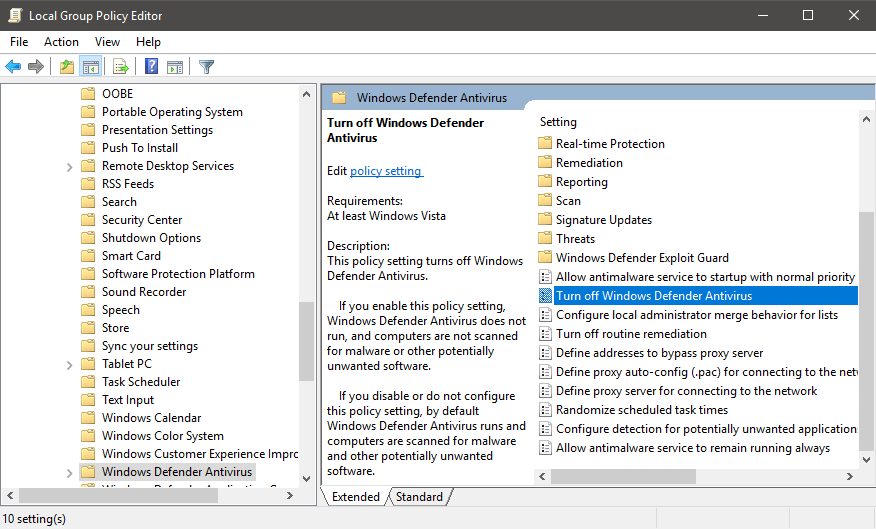Image resolution: width=876 pixels, height=529 pixels.
Task: Click the Scan folder icon
Action: click(545, 200)
